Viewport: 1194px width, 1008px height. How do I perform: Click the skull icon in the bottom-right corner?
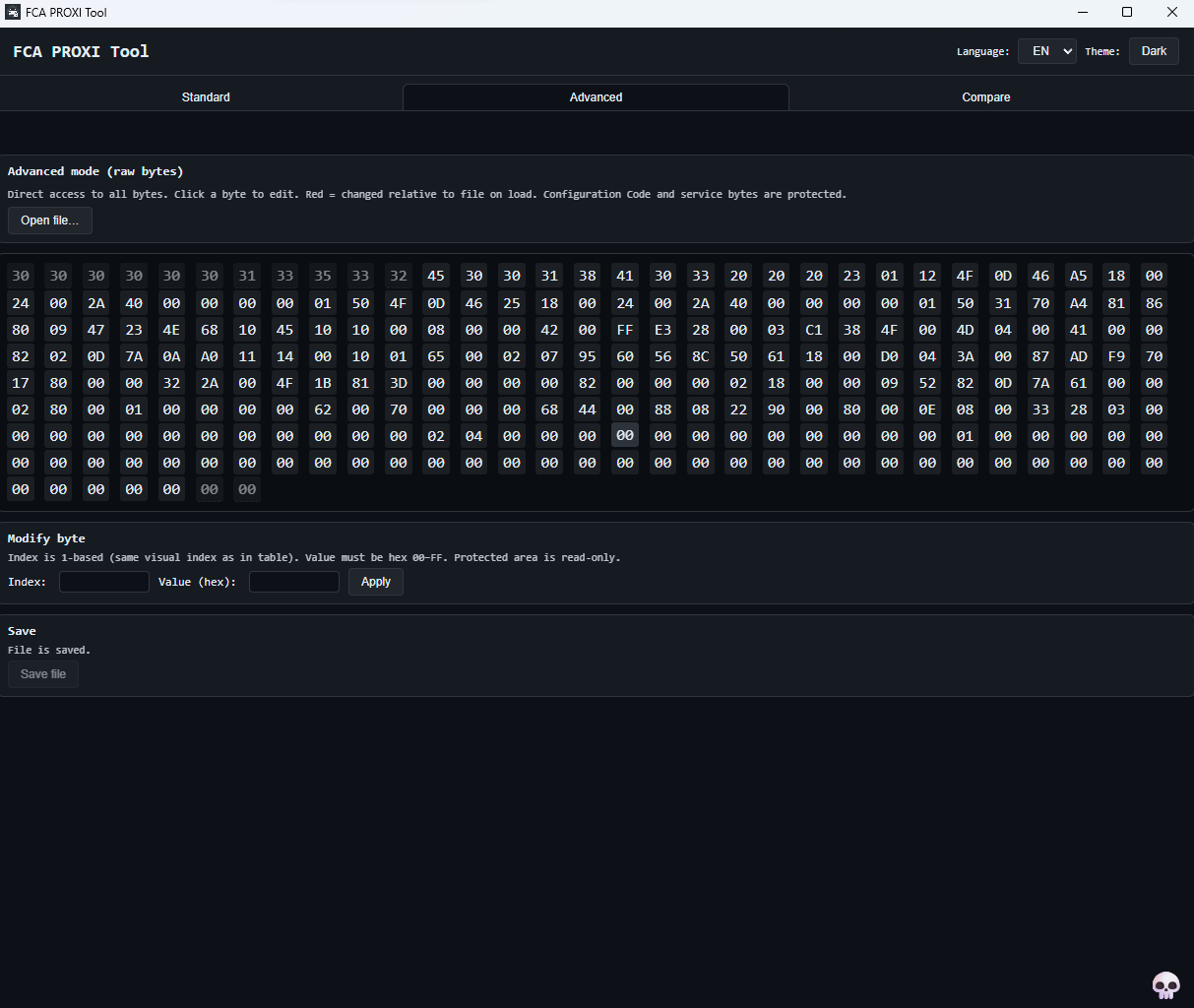click(x=1165, y=984)
